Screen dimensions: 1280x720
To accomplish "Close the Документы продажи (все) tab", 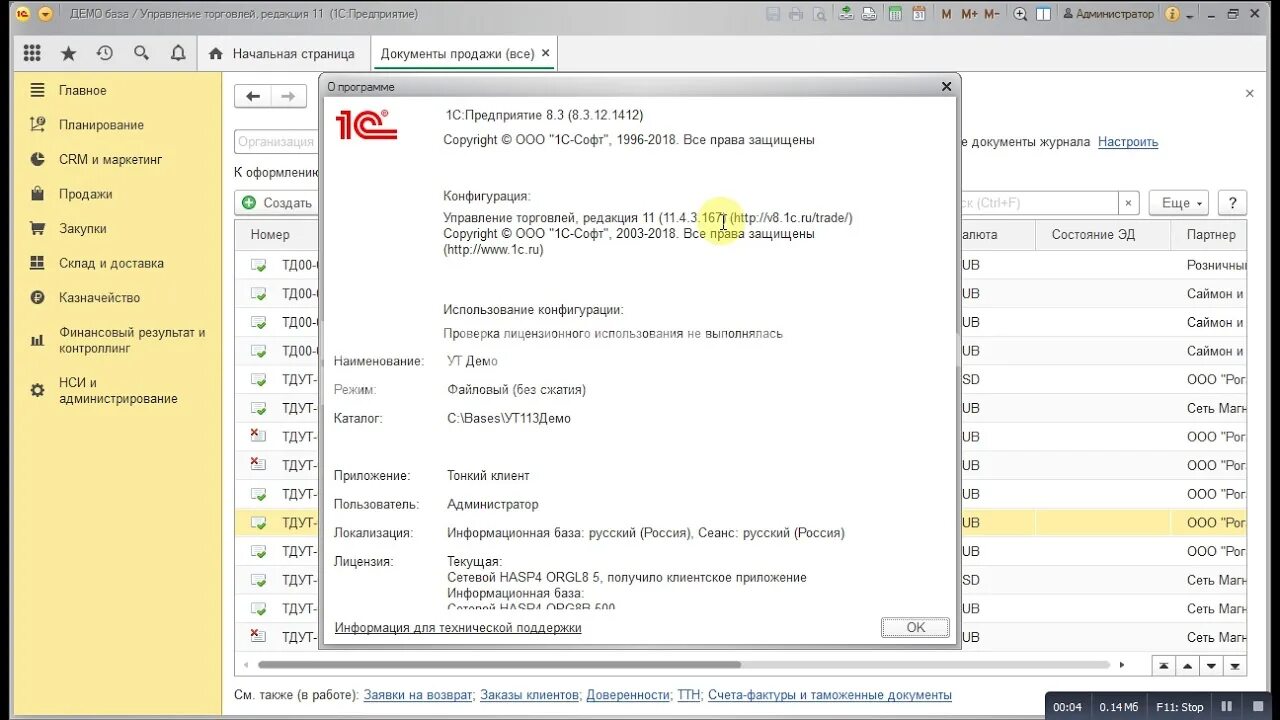I will [x=545, y=54].
